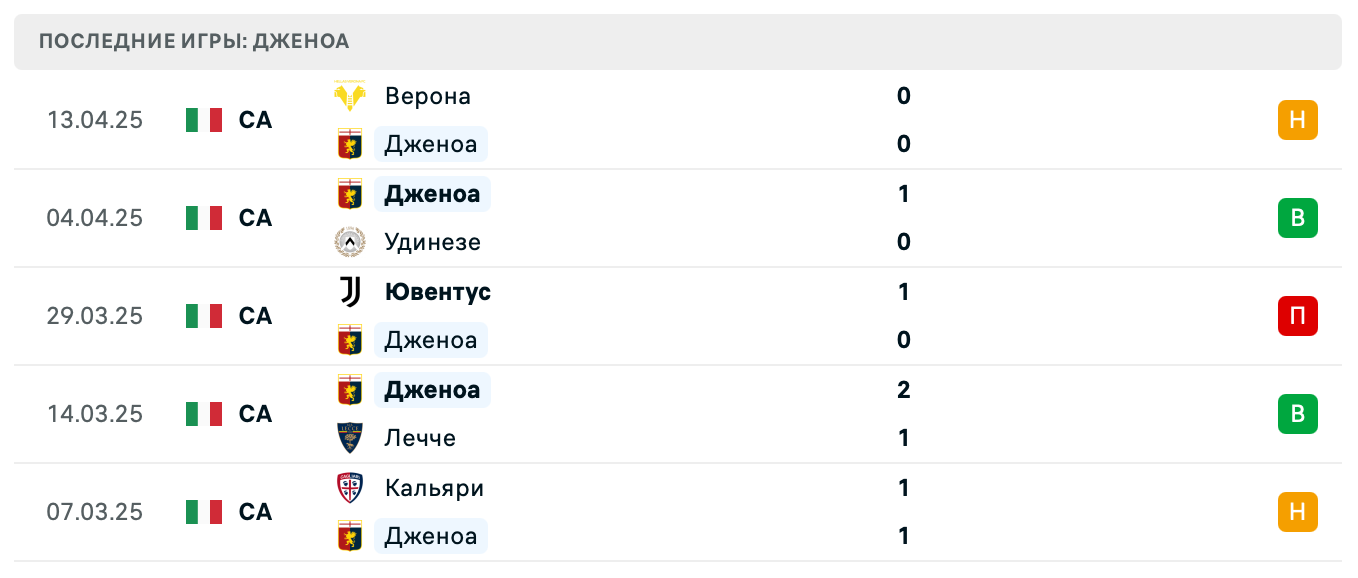Select the green В badge for Лечче match
Image resolution: width=1358 pixels, height=578 pixels.
click(x=1298, y=414)
